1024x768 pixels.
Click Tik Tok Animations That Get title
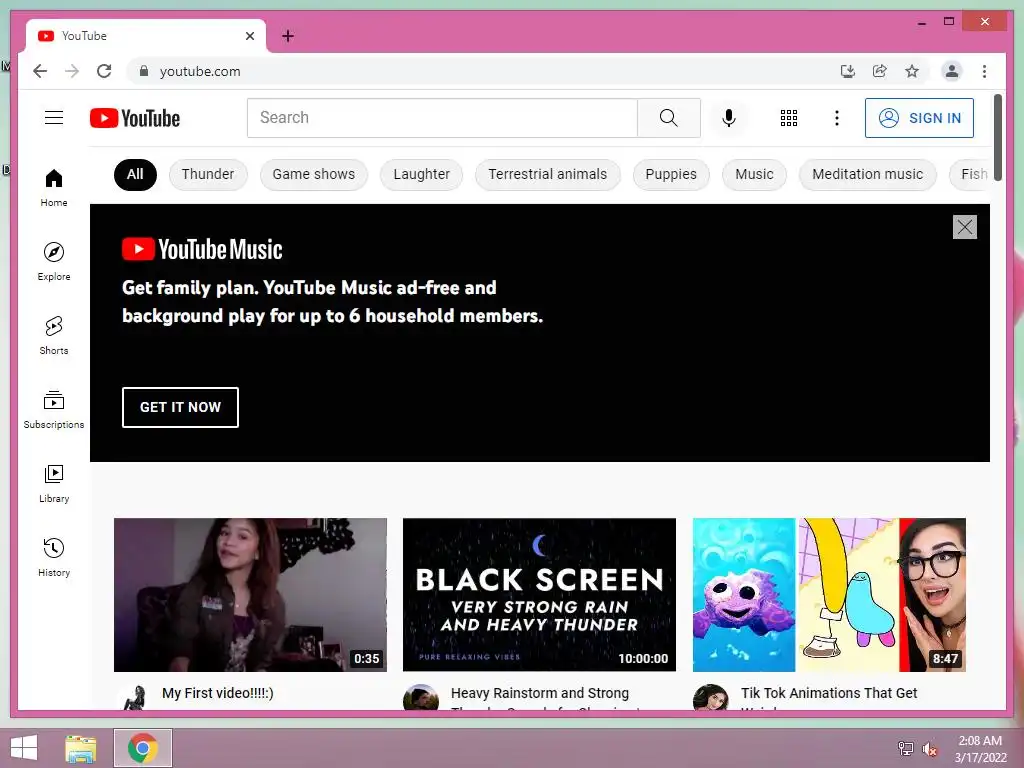(829, 693)
